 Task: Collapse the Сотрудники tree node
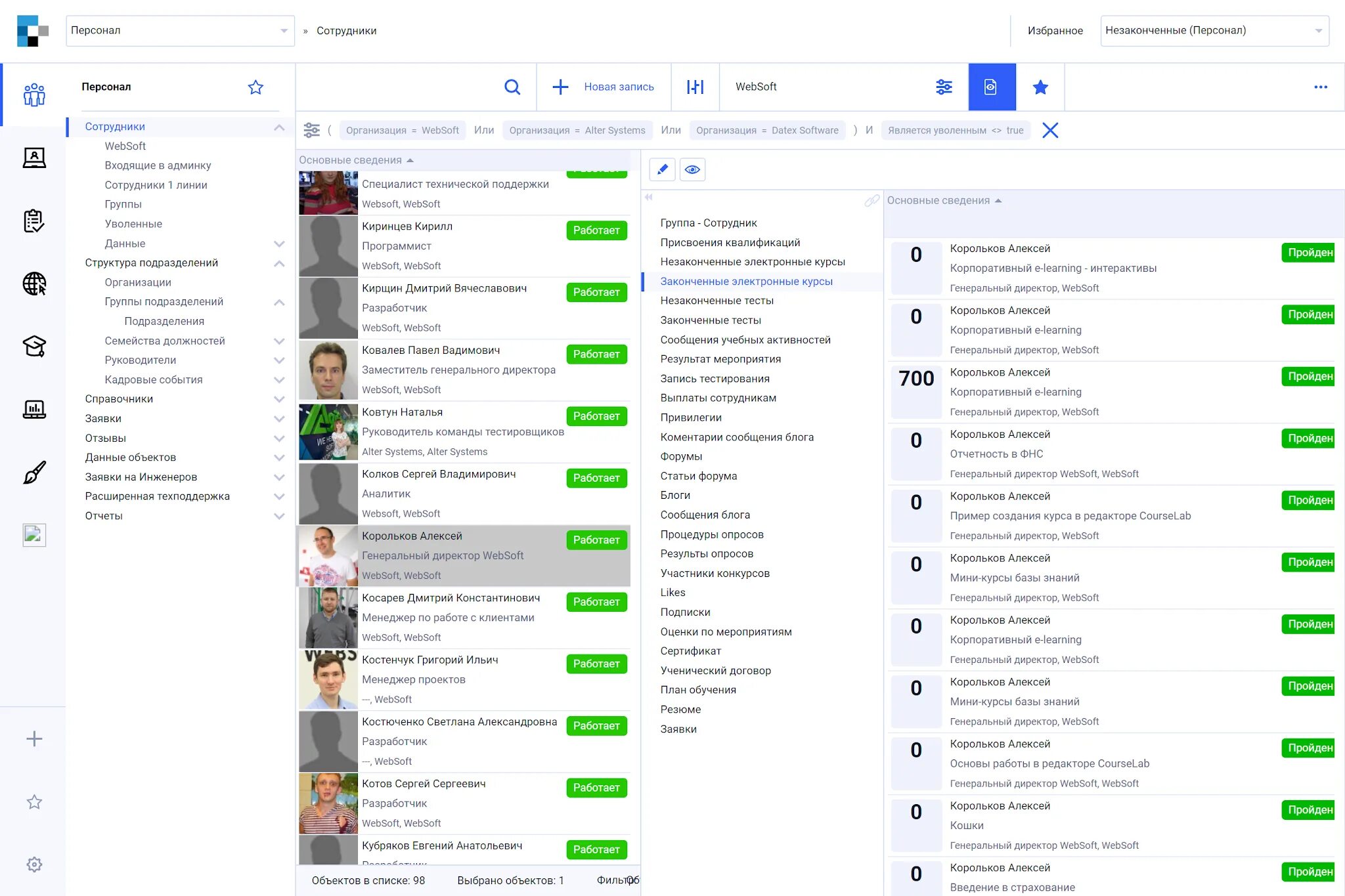tap(279, 127)
